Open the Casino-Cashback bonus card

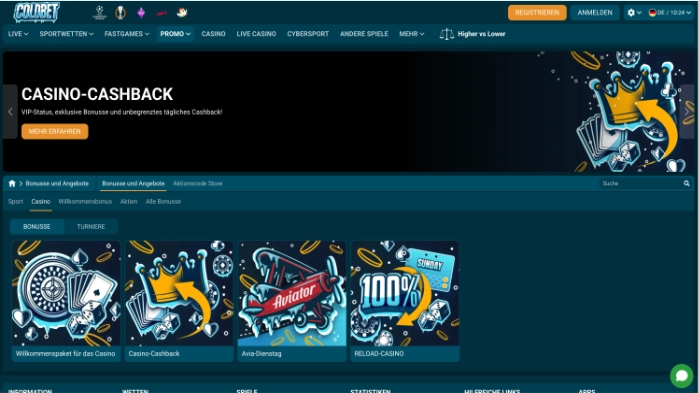coord(179,301)
